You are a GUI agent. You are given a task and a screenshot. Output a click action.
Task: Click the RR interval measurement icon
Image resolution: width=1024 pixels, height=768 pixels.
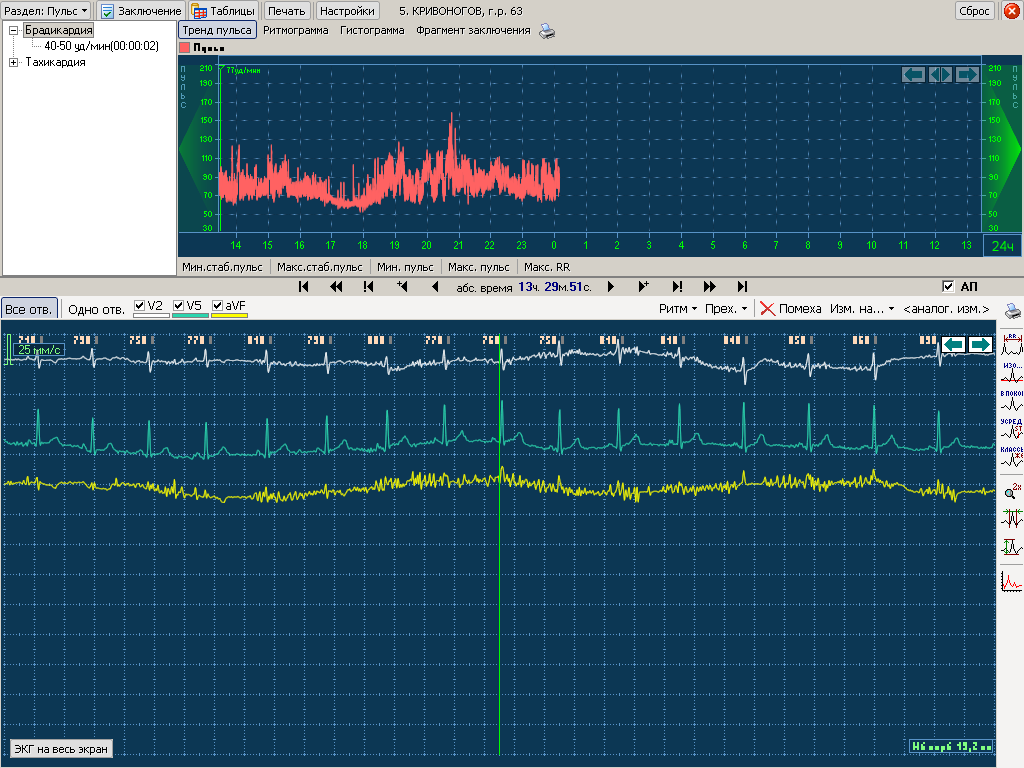[1012, 345]
